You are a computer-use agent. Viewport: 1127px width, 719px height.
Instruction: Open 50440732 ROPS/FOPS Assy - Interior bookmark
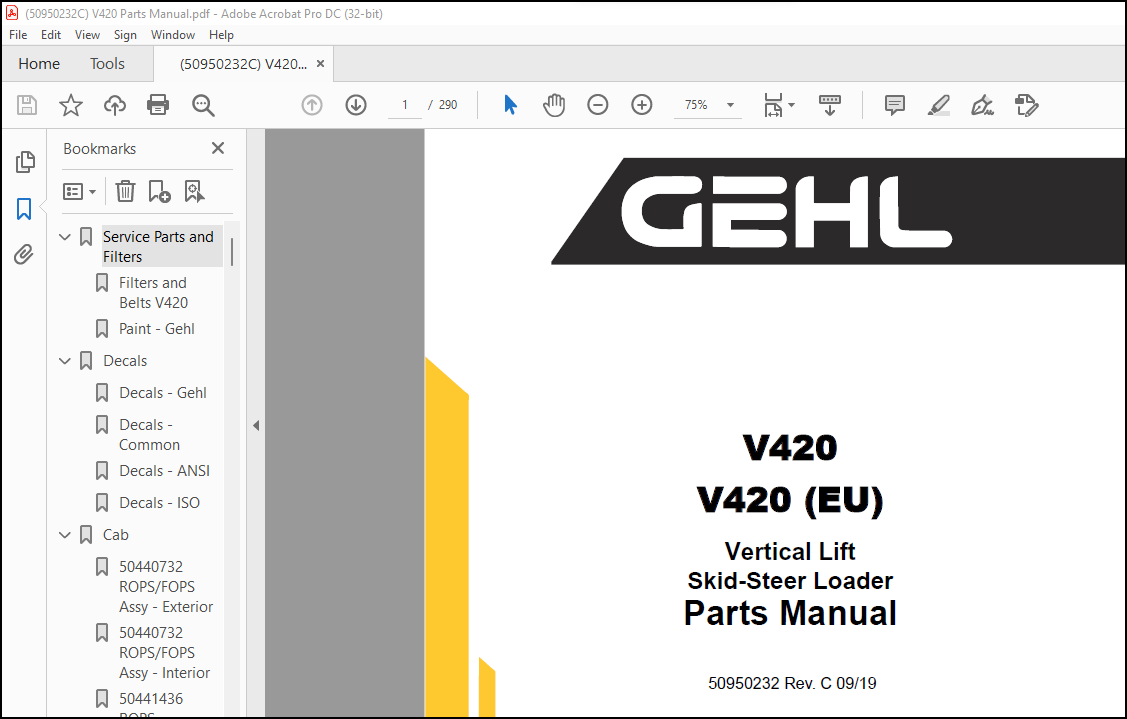tap(165, 653)
